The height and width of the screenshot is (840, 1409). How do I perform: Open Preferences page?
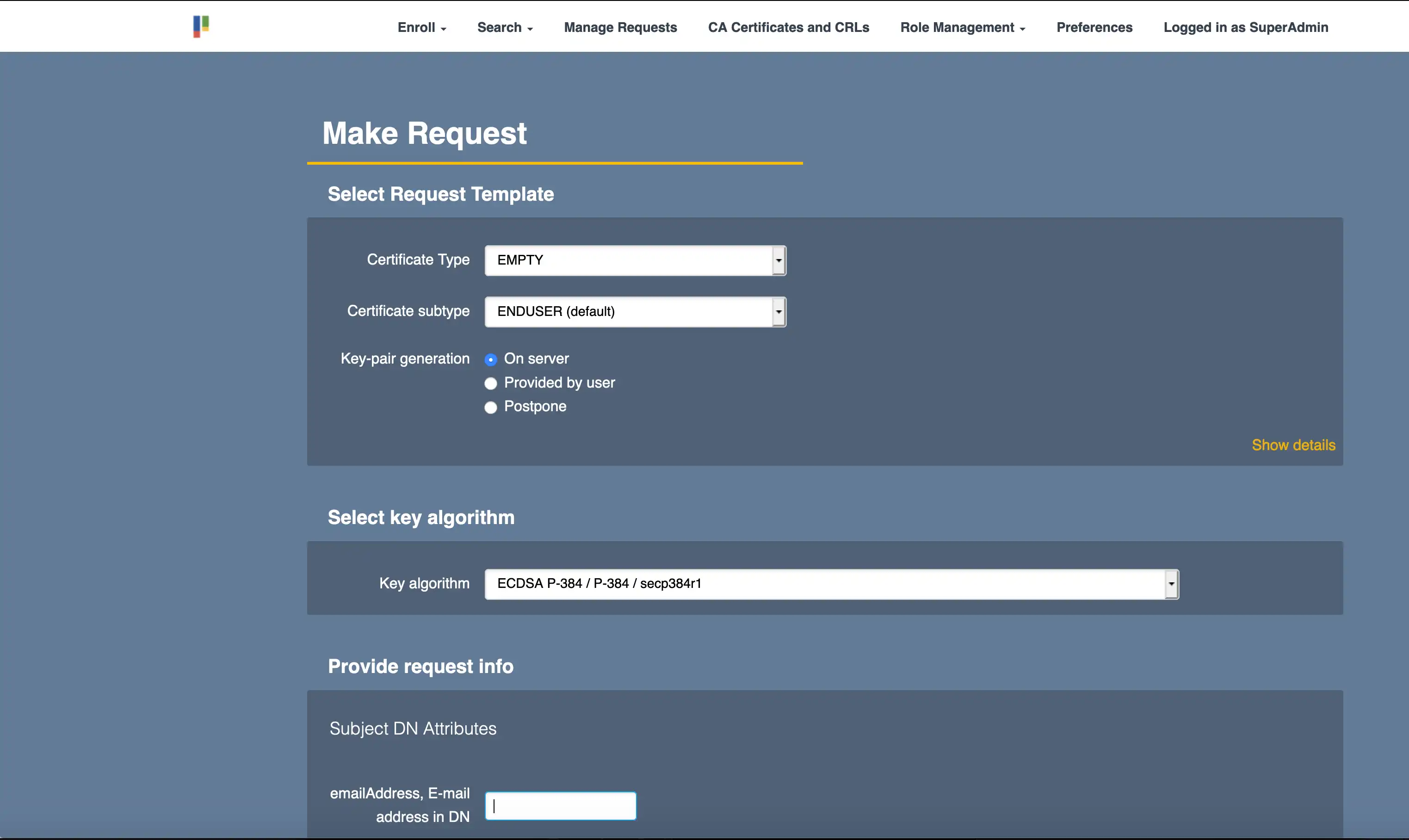pyautogui.click(x=1094, y=27)
